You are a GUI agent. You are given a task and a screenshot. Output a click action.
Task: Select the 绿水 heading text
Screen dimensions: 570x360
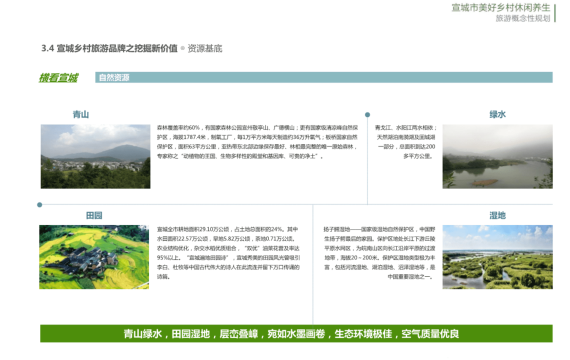coord(497,114)
